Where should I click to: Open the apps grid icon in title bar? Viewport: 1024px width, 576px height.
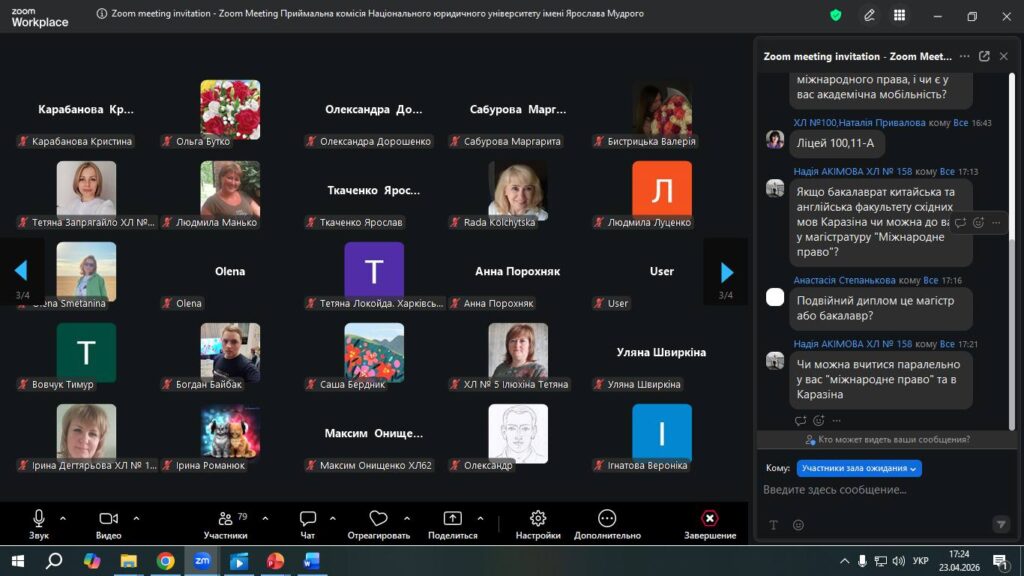pos(900,15)
